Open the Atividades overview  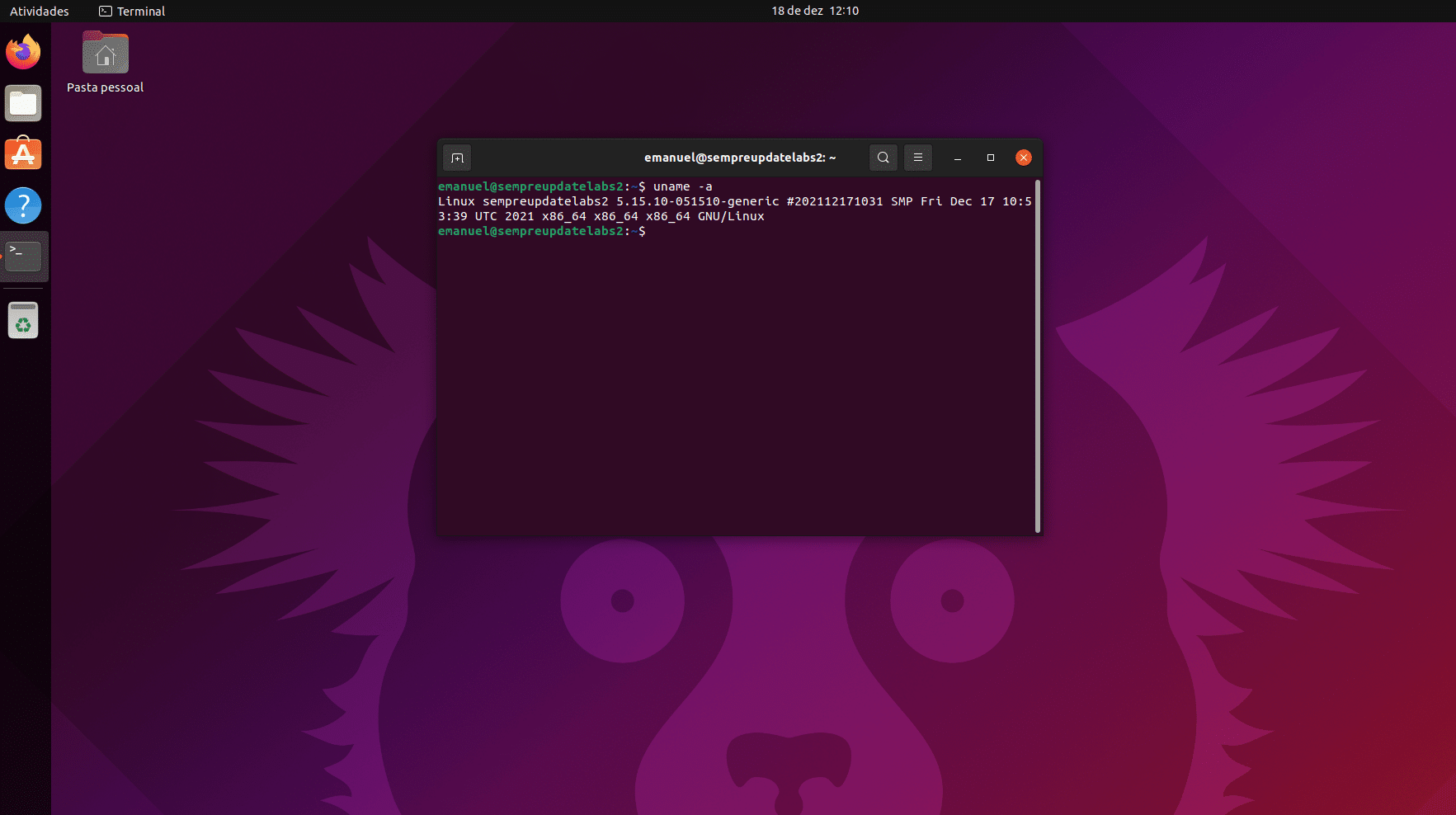(x=40, y=12)
